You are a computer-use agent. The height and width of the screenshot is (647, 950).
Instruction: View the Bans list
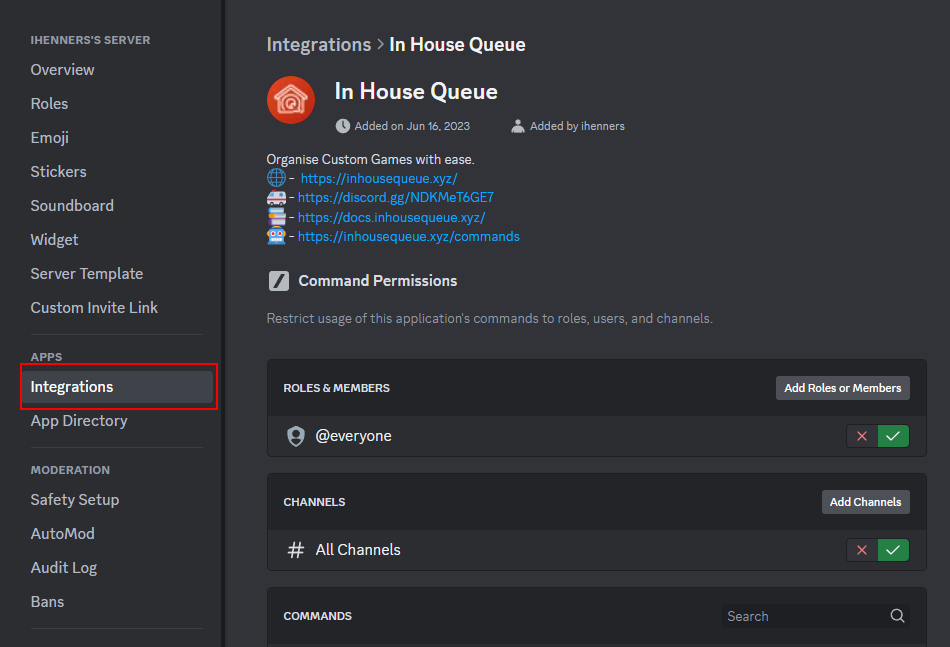pos(47,602)
